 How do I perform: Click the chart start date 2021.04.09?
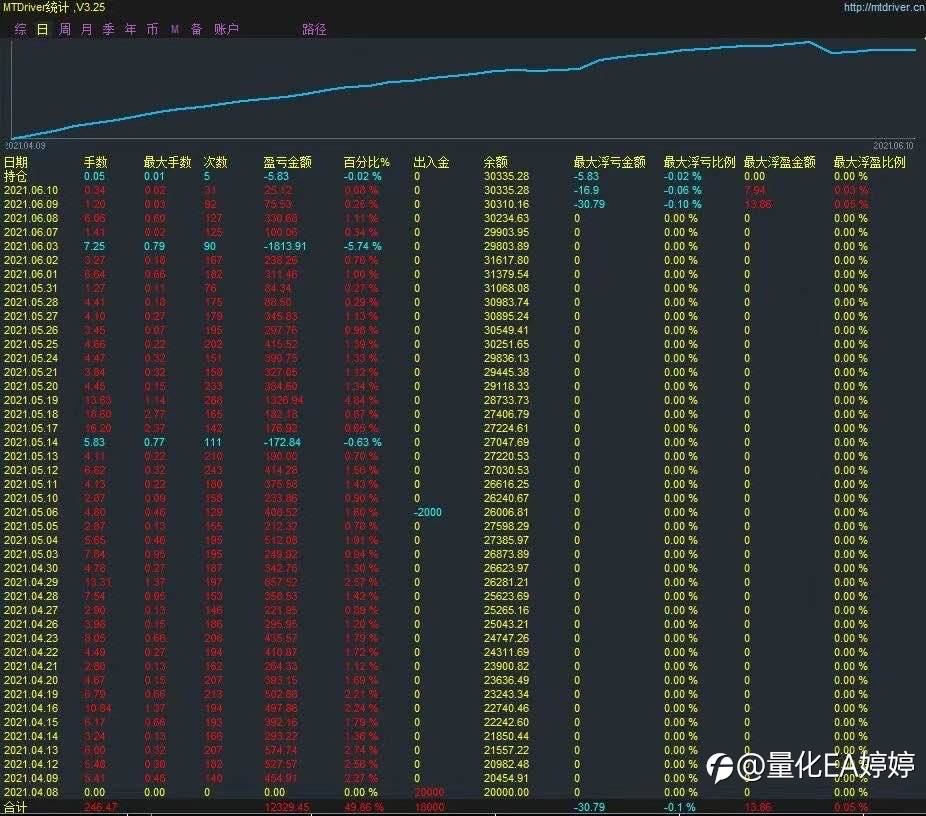(x=25, y=146)
